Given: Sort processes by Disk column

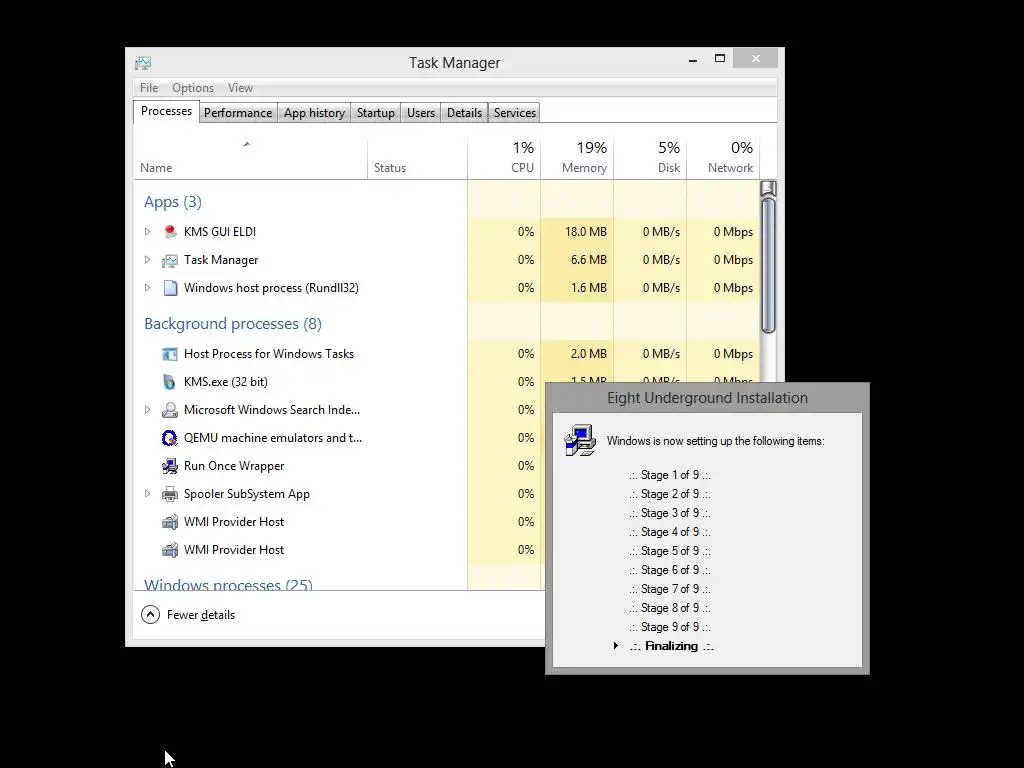Looking at the screenshot, I should click(650, 157).
